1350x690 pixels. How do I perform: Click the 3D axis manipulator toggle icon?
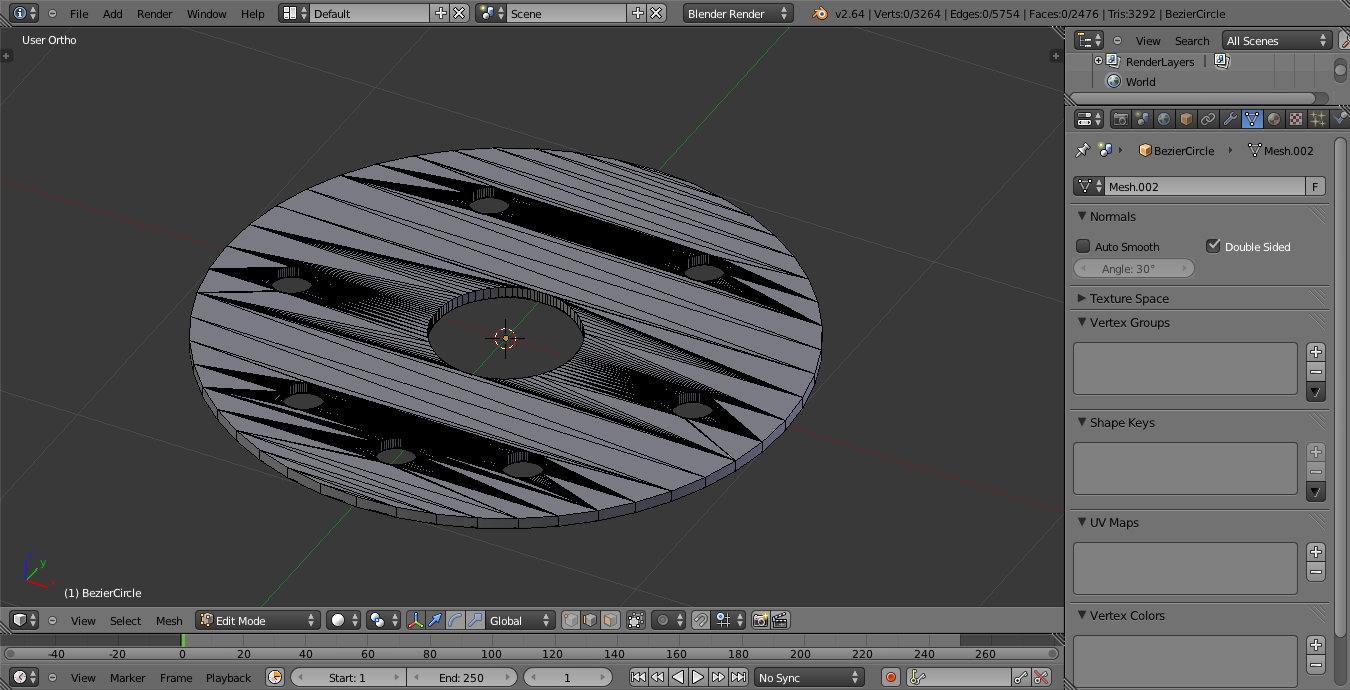tap(415, 620)
